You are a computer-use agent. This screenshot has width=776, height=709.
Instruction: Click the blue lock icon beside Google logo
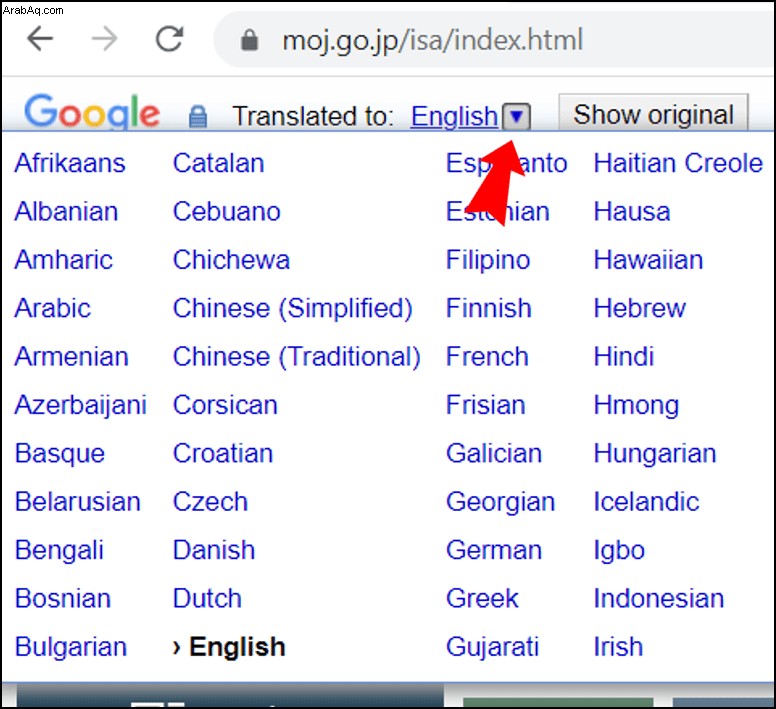(x=198, y=117)
